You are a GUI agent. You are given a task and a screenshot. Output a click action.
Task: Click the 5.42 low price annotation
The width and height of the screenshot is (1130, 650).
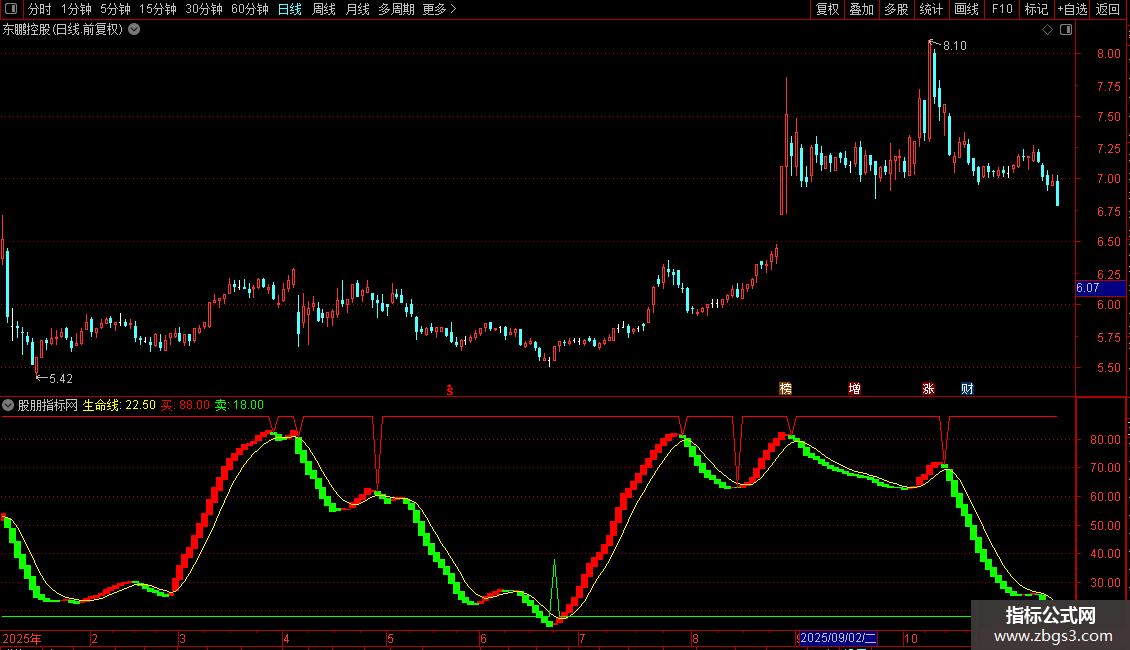click(x=61, y=379)
